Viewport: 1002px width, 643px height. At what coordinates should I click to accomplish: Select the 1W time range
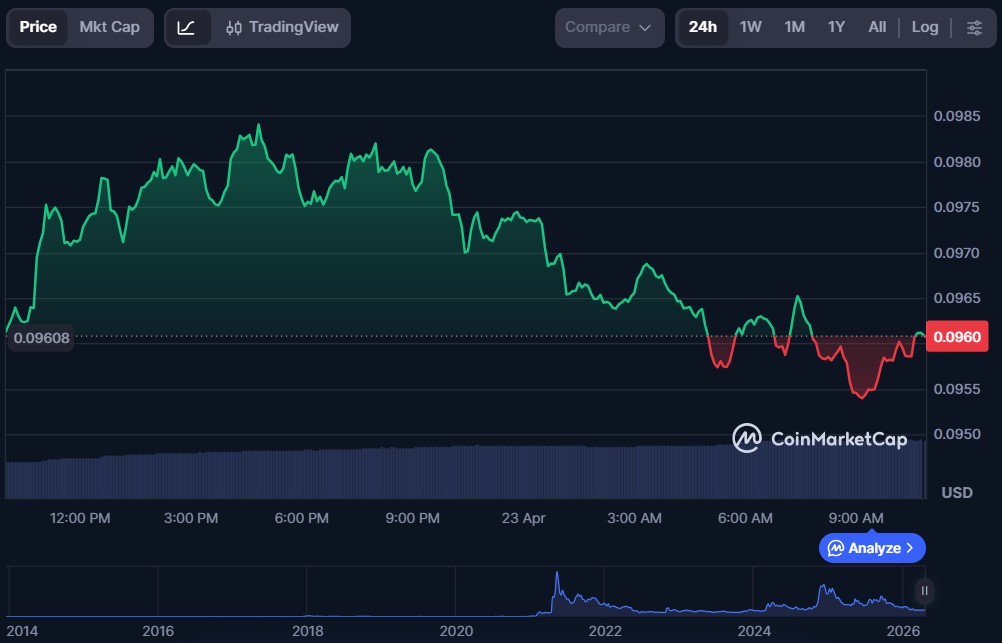750,27
